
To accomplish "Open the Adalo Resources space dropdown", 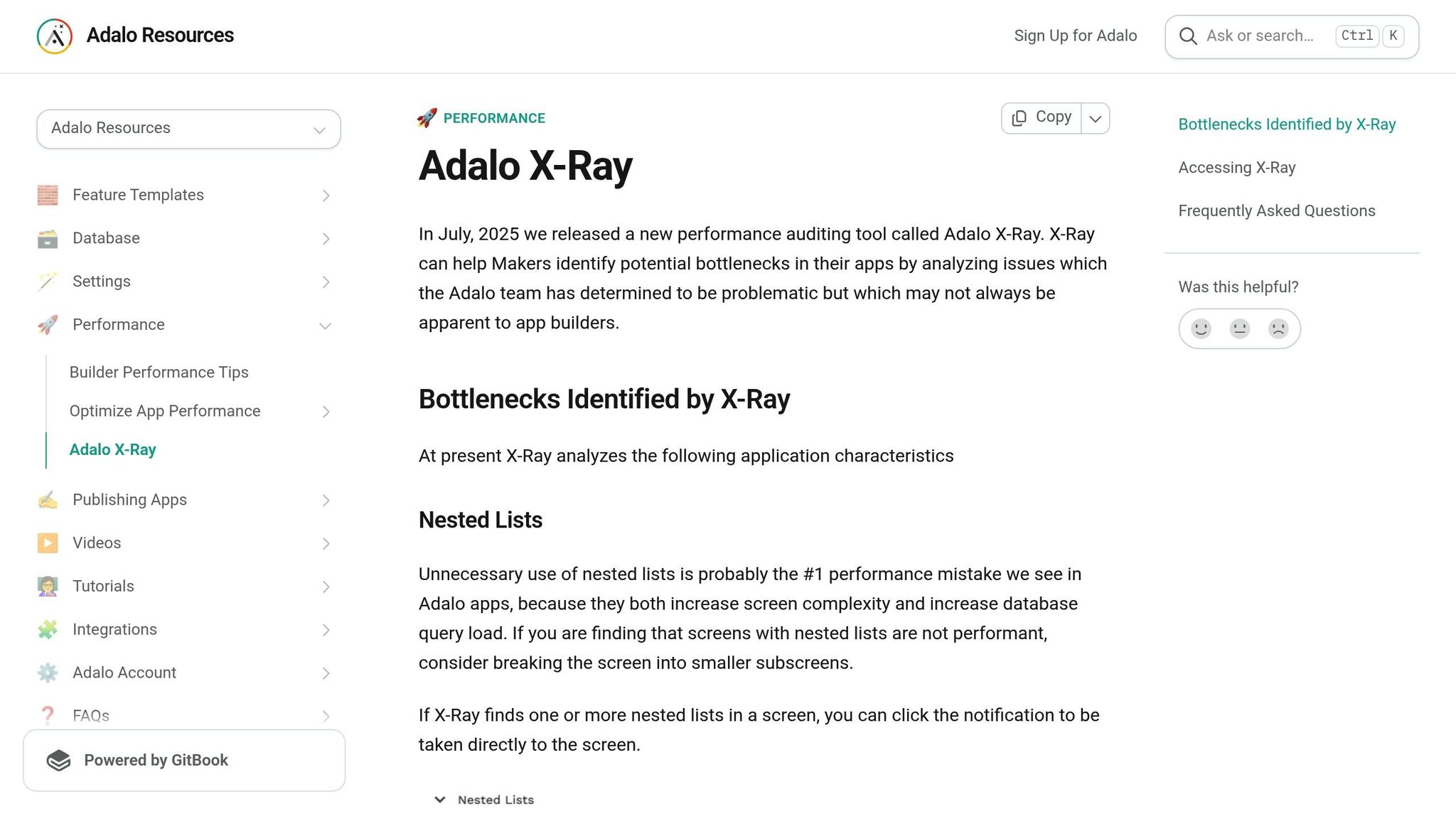I will [188, 129].
